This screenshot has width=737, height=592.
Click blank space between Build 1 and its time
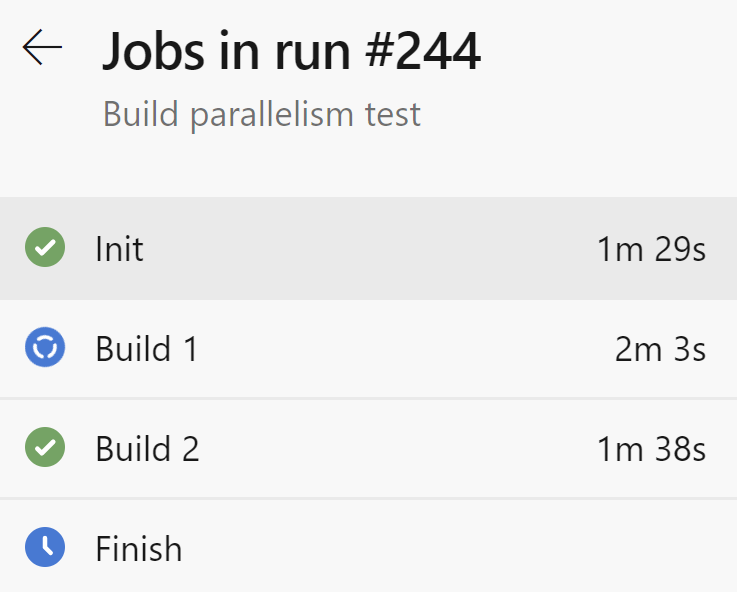(400, 349)
